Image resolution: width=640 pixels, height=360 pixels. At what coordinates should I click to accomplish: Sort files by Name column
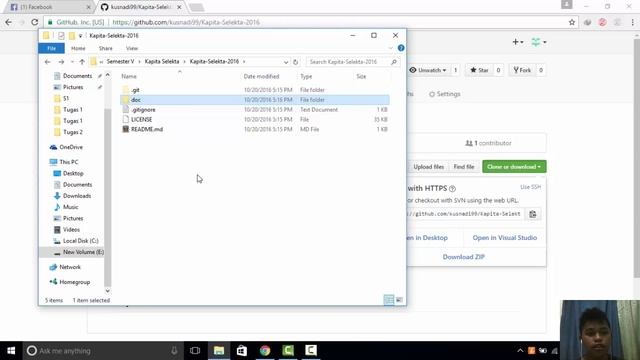pyautogui.click(x=129, y=76)
